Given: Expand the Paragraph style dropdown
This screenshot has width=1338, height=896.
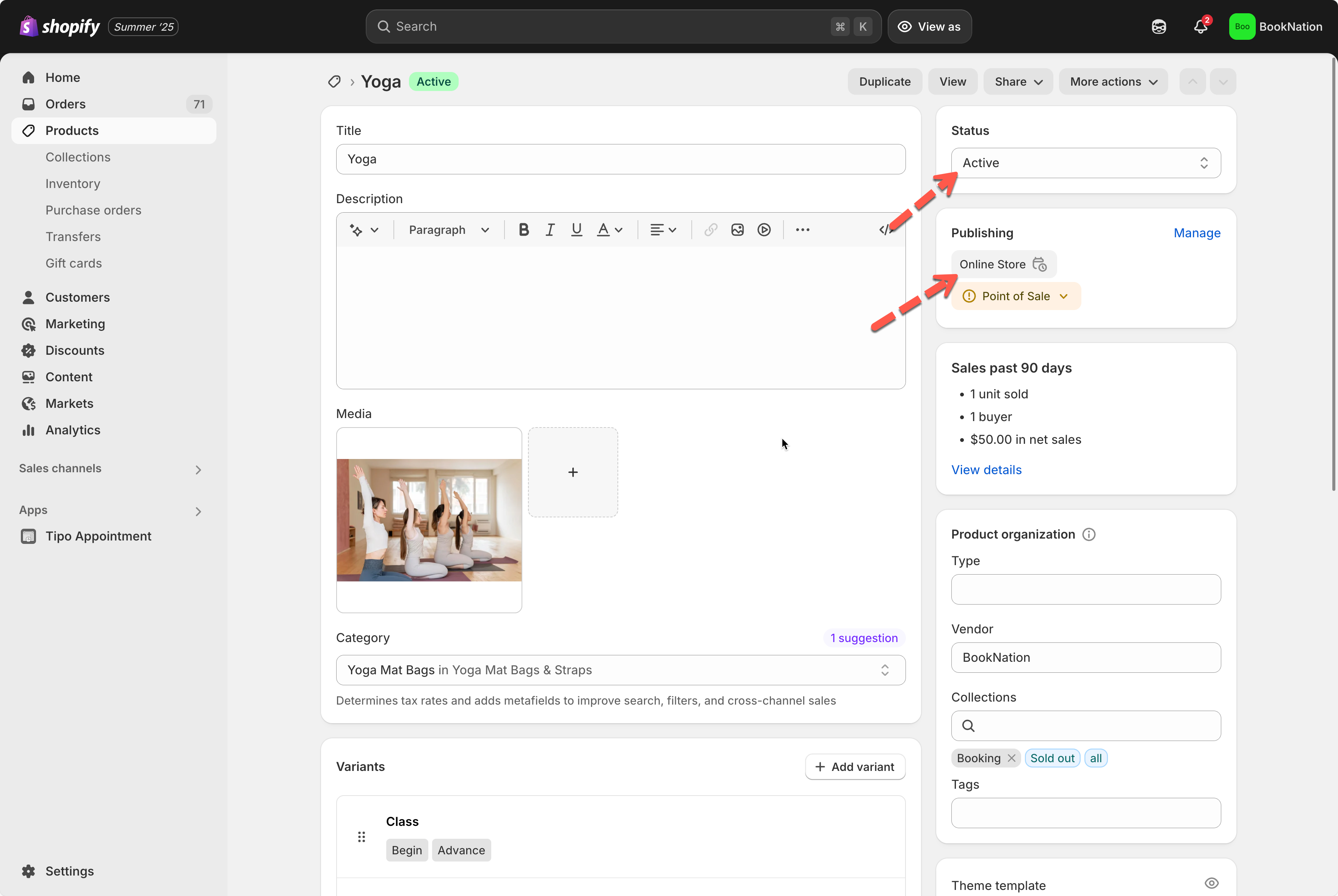Looking at the screenshot, I should tap(448, 230).
